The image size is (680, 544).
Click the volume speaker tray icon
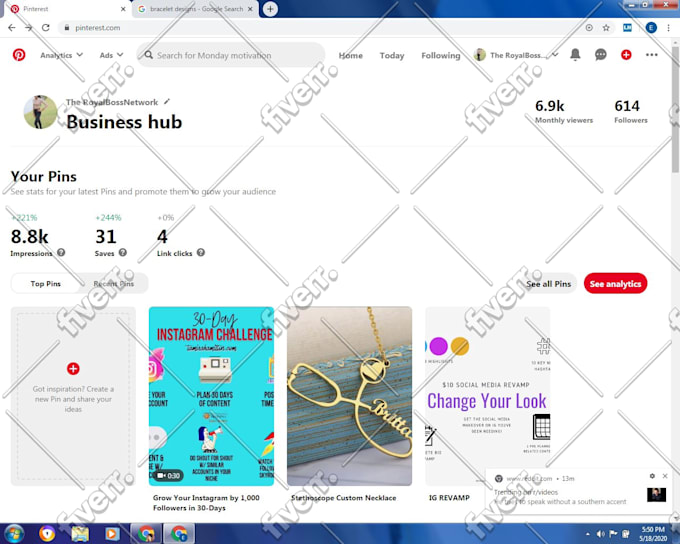601,534
